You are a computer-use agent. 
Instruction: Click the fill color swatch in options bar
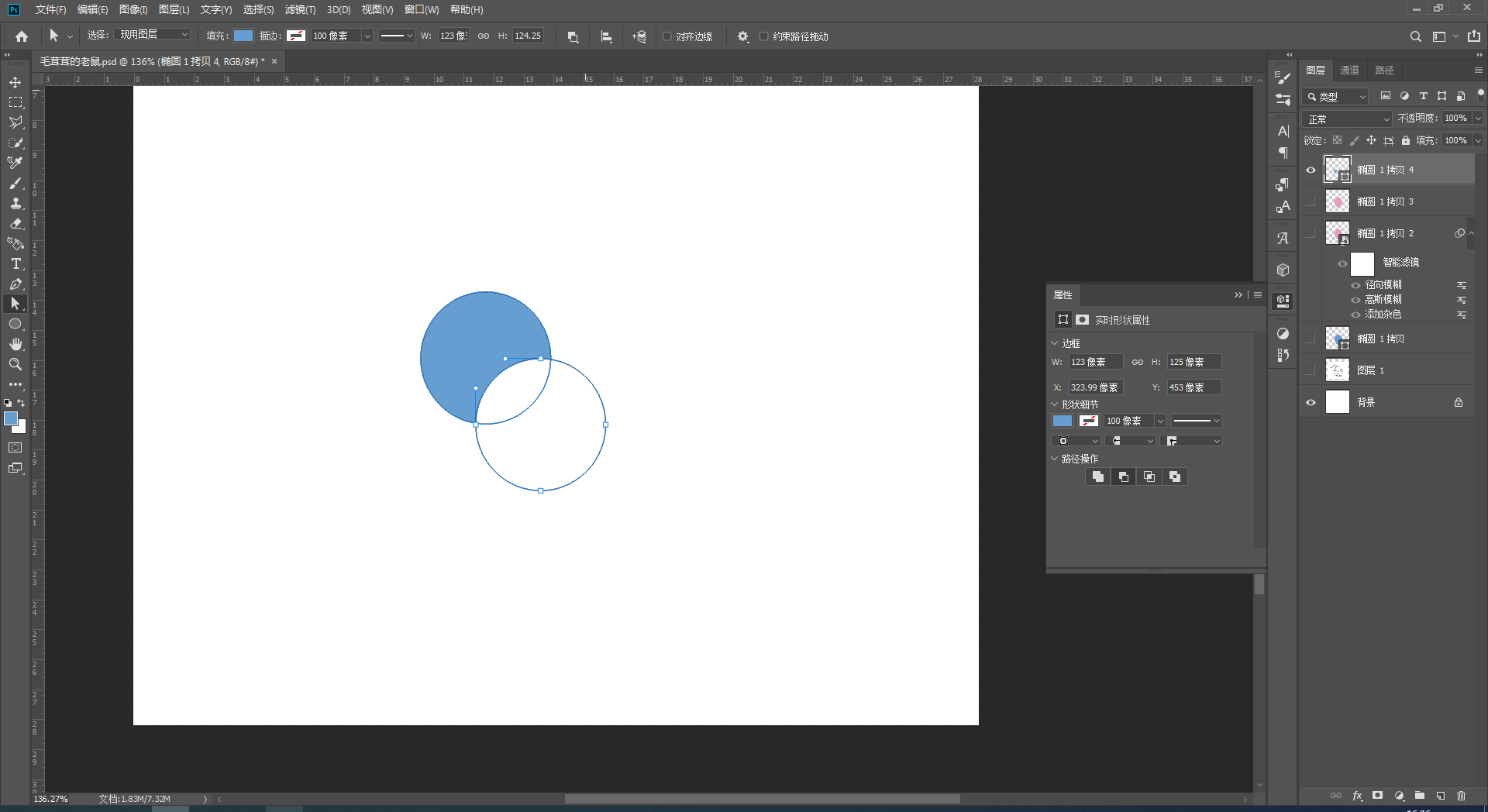click(x=243, y=36)
